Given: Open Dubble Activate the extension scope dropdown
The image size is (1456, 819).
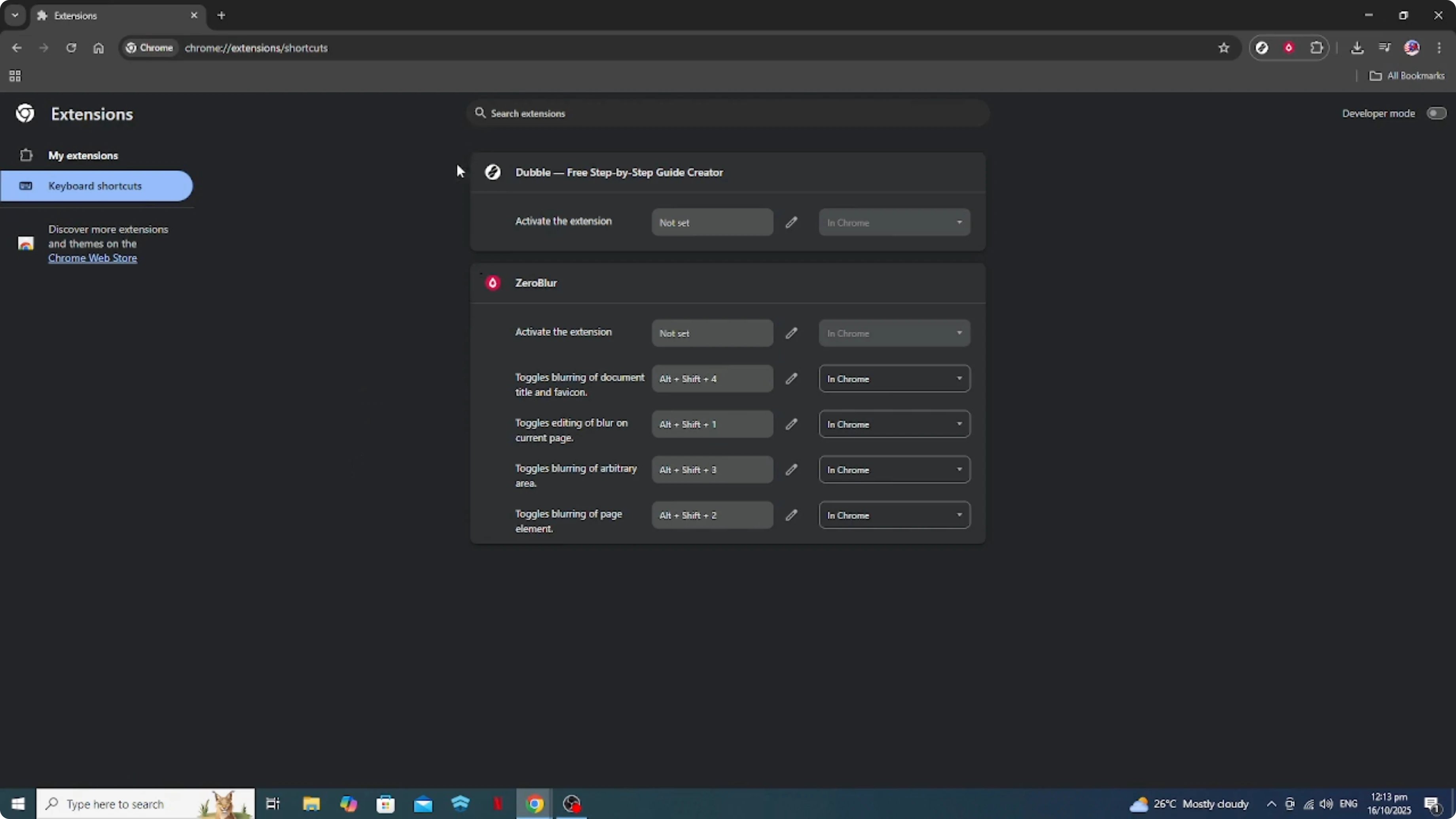Looking at the screenshot, I should tap(894, 222).
